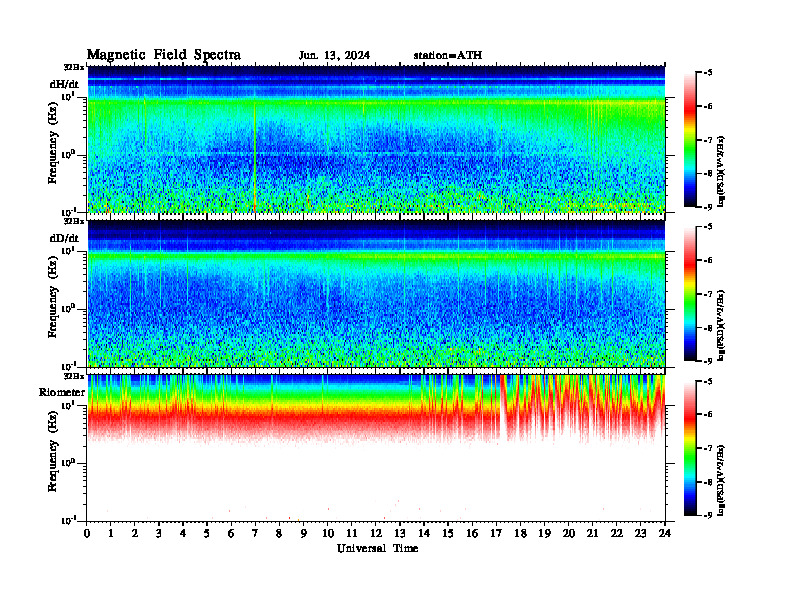The height and width of the screenshot is (612, 792).
Task: Click the "-6" tick on the dD/dt color scale
Action: pos(708,261)
